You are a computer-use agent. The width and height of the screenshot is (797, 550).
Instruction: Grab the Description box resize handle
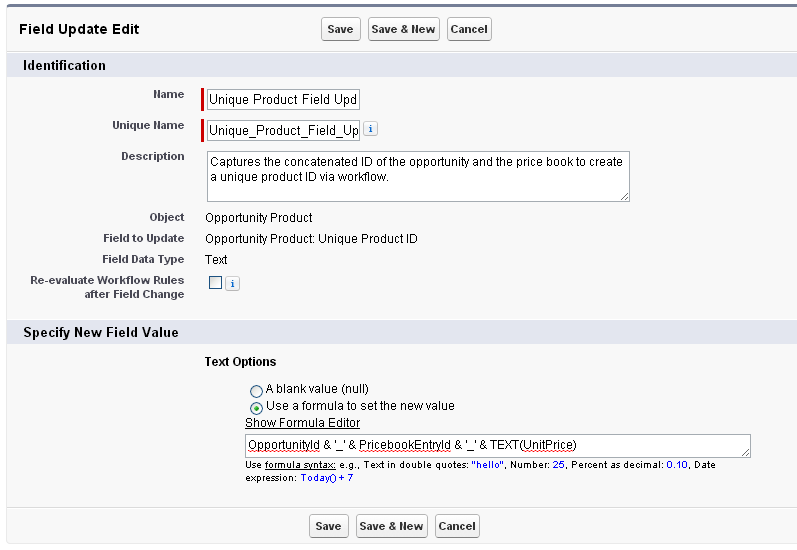(625, 197)
